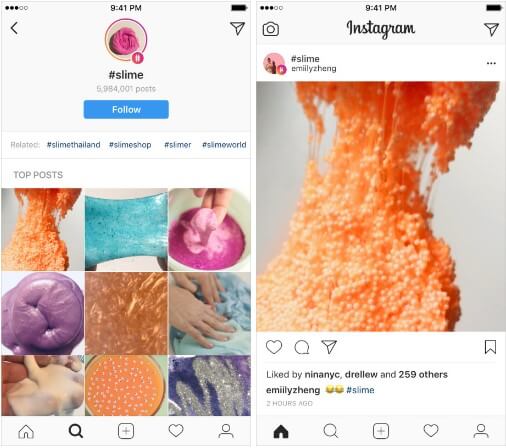
Task: Create new post on hashtag screen
Action: (x=126, y=431)
